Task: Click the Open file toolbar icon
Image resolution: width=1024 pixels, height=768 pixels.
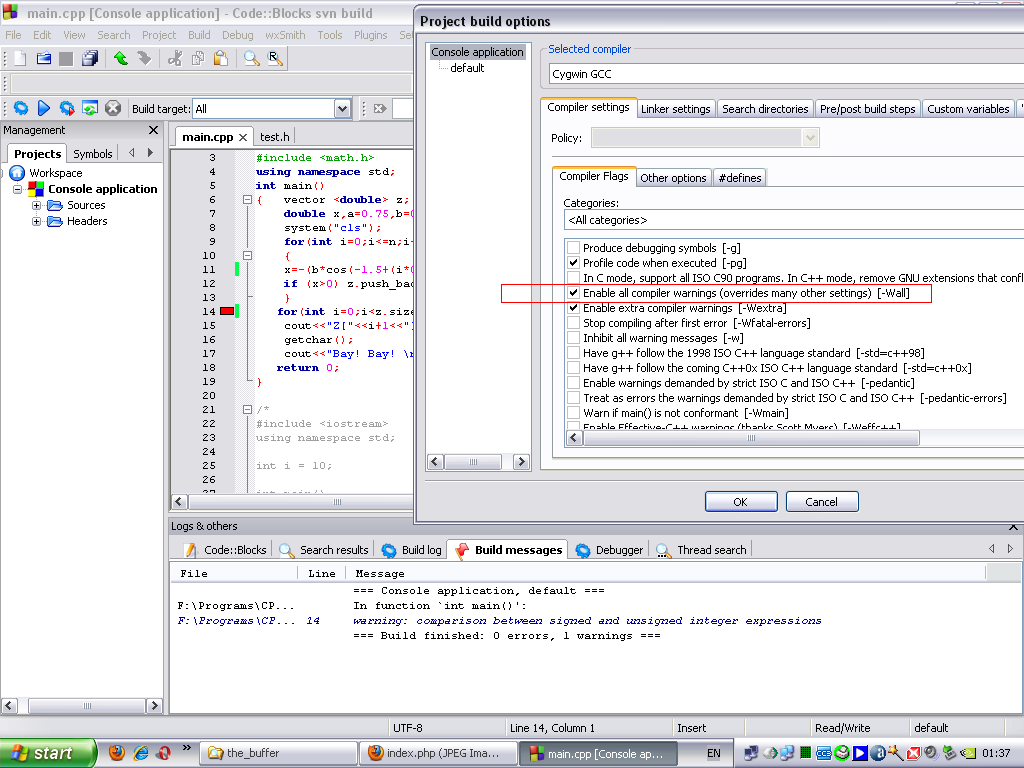Action: point(43,59)
